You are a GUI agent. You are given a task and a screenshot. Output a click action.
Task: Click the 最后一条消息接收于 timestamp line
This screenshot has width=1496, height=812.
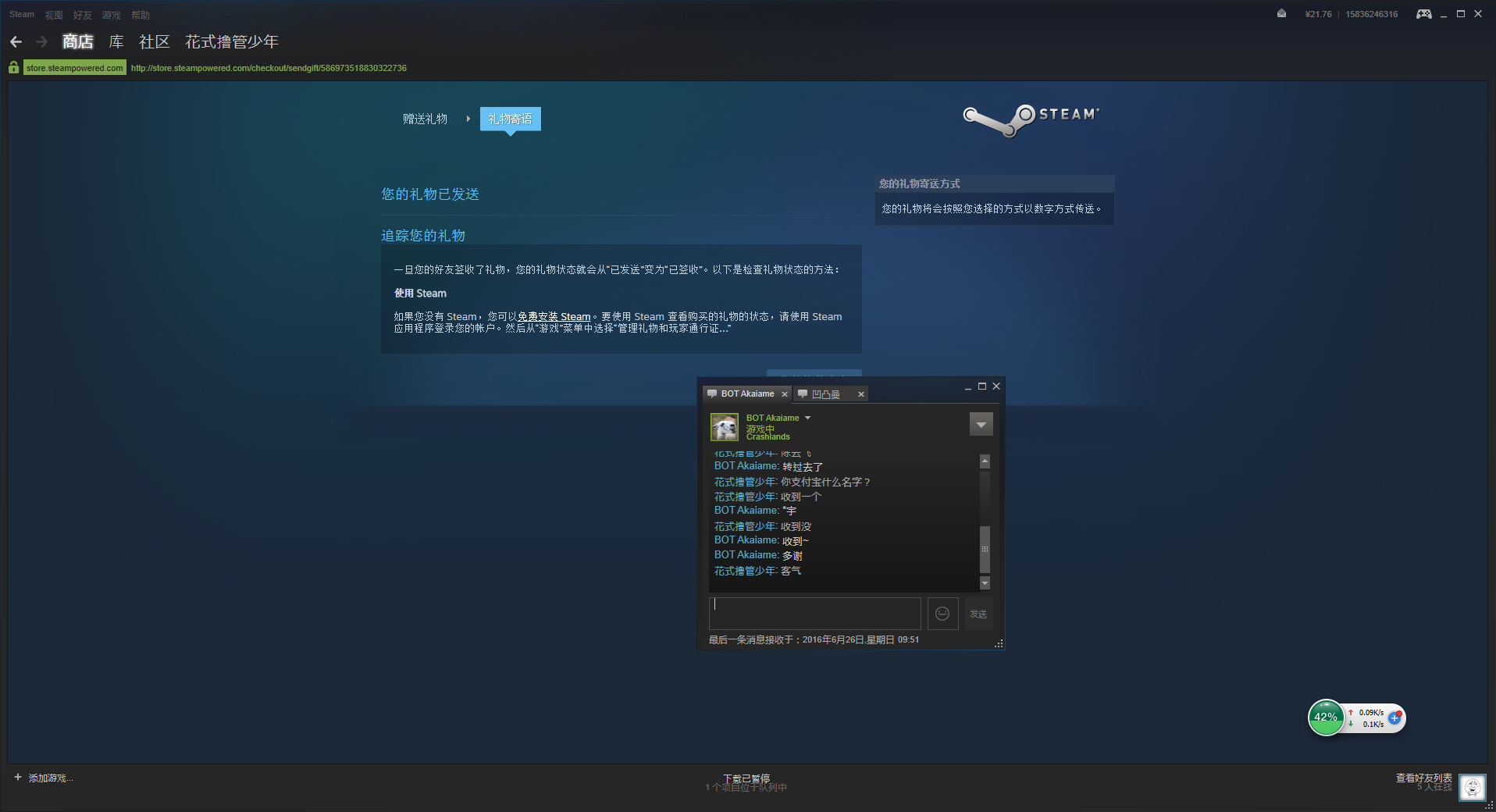click(814, 639)
